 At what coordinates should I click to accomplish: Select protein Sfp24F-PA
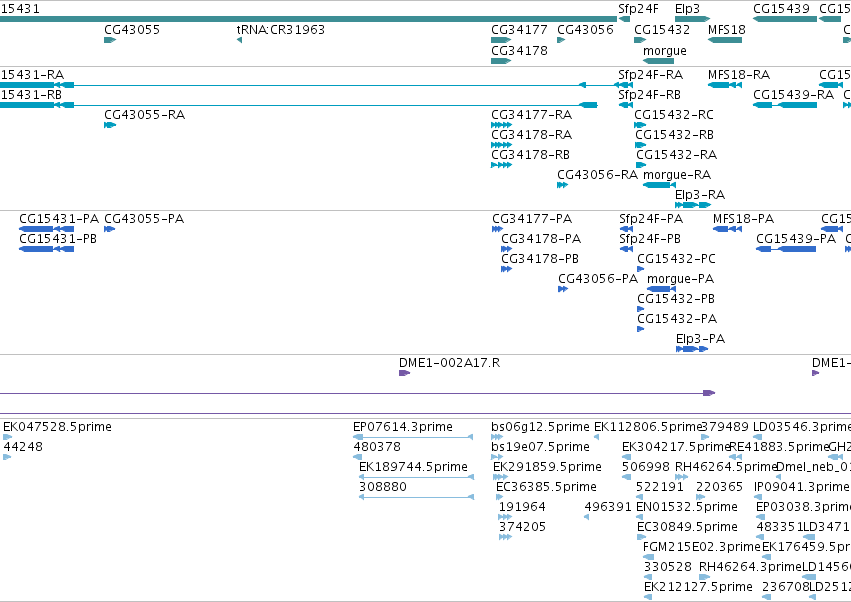[651, 219]
